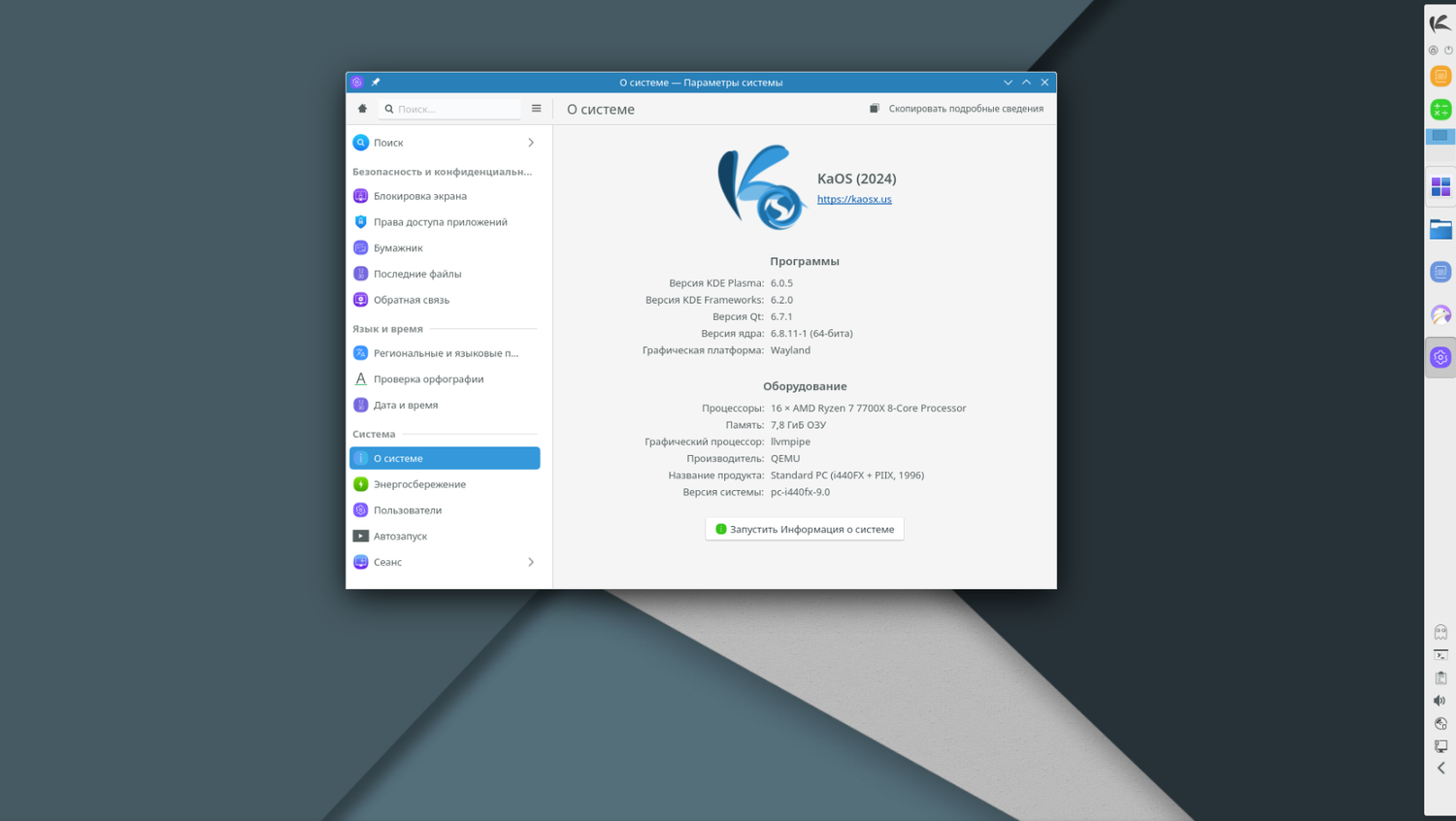Open the terminal tray icon
Image resolution: width=1456 pixels, height=821 pixels.
(x=1440, y=655)
